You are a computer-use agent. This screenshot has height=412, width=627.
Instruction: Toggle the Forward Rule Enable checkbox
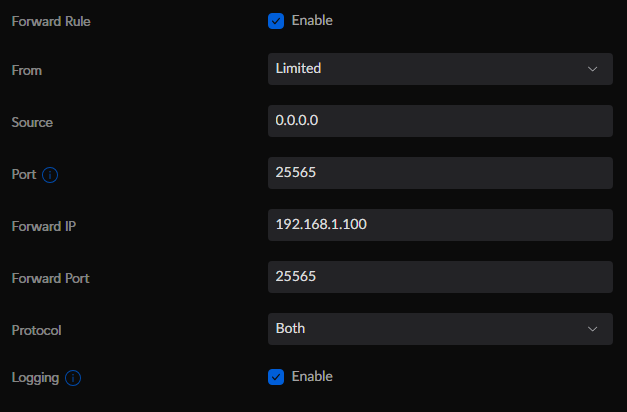277,21
